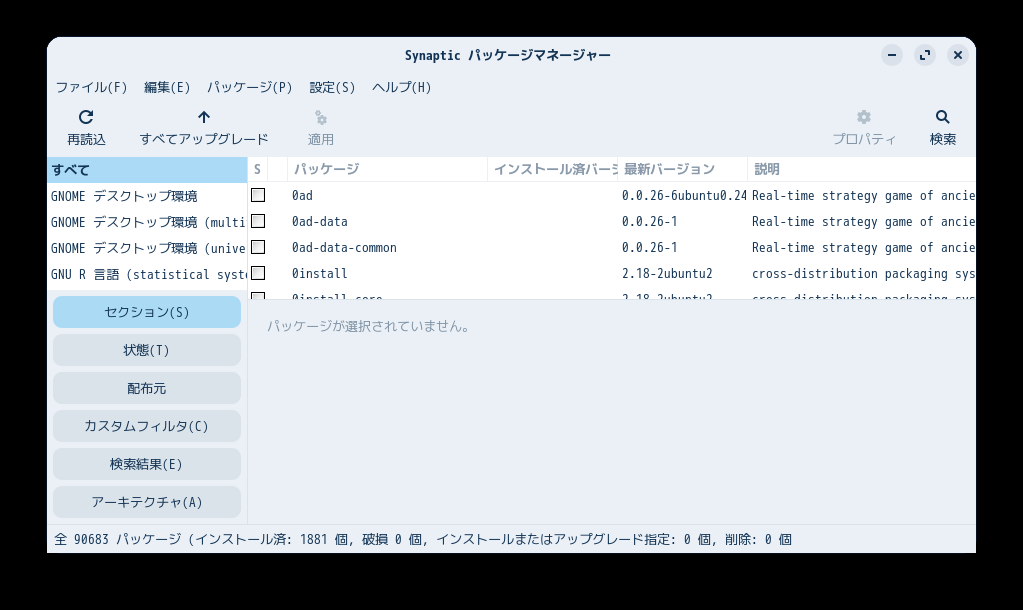
Task: Click the 再読込 reload icon
Action: point(86,117)
